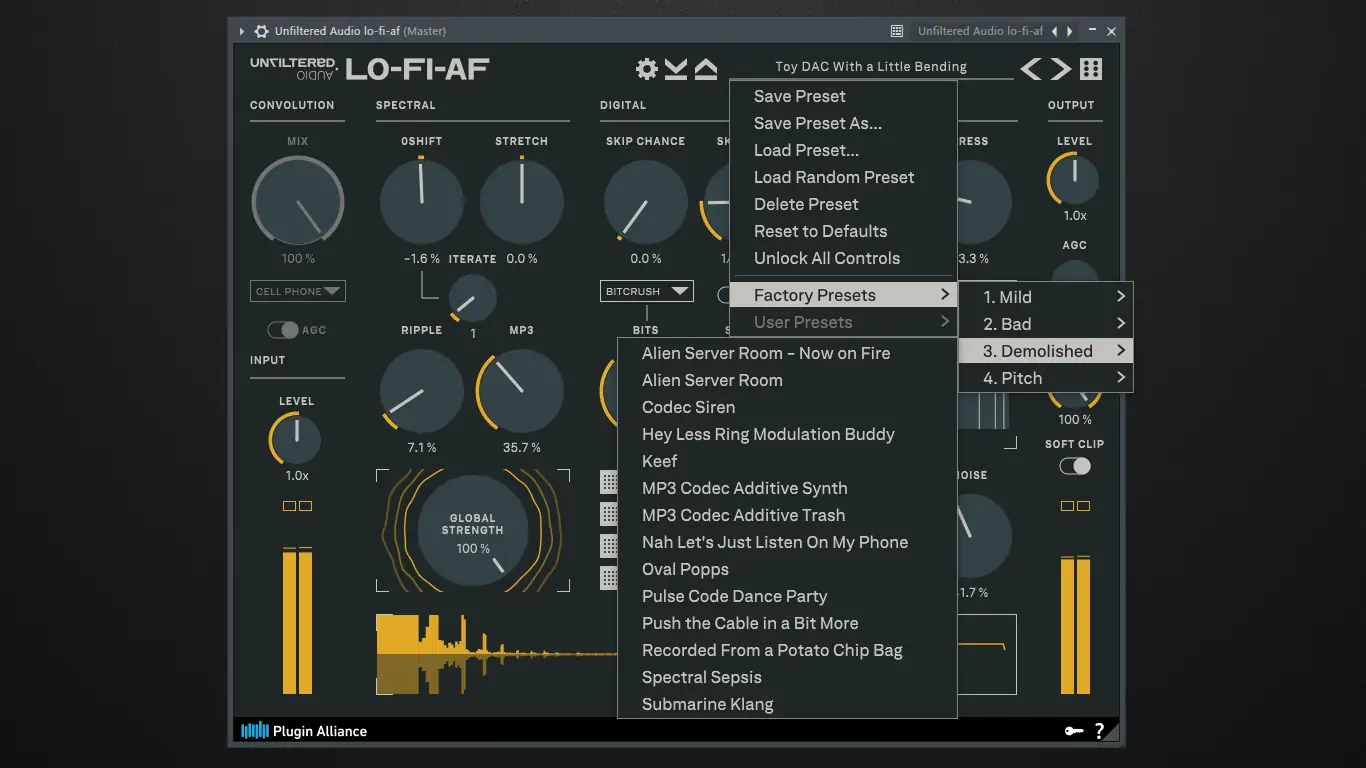Viewport: 1366px width, 768px height.
Task: Load the Hey Less Ring Modulation Buddy preset
Action: pyautogui.click(x=787, y=434)
